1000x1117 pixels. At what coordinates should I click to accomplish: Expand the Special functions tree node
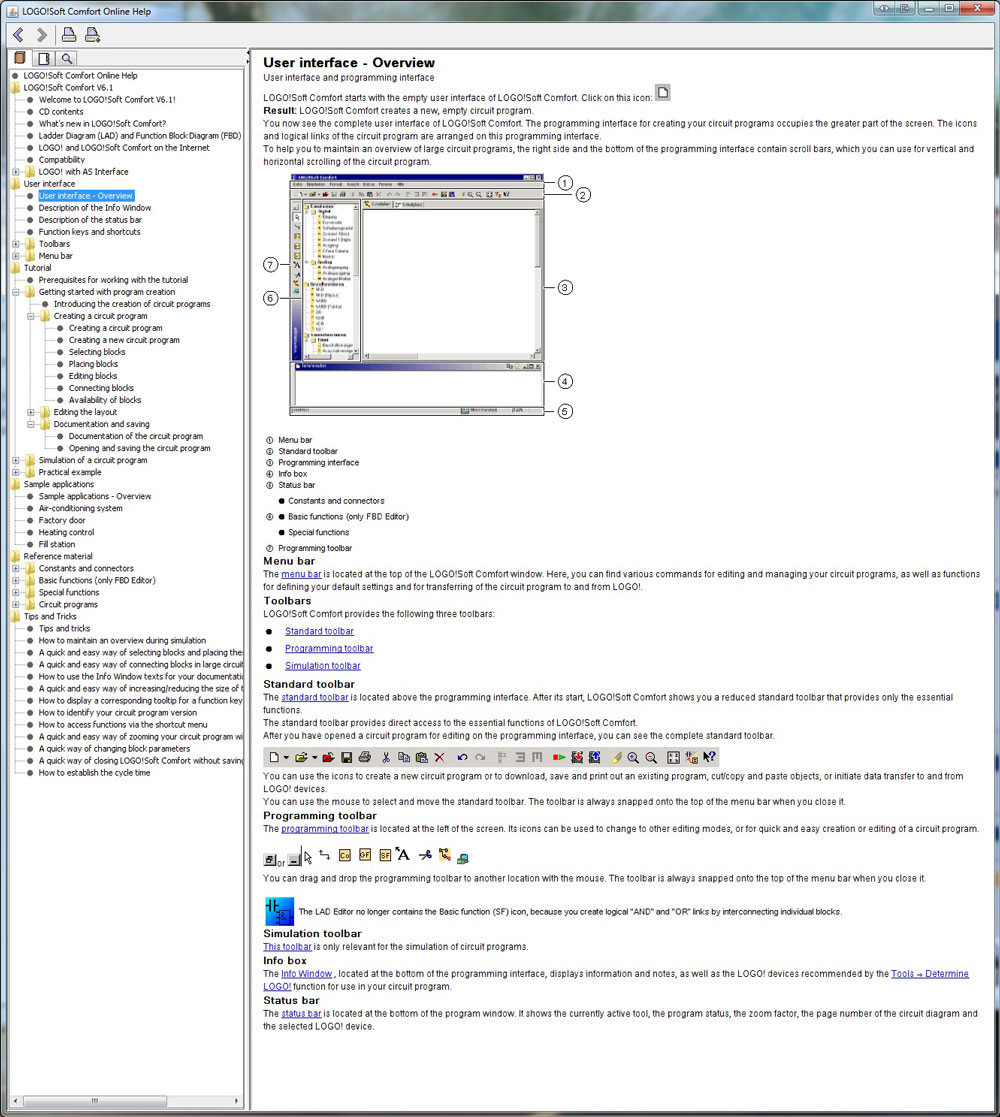(16, 592)
